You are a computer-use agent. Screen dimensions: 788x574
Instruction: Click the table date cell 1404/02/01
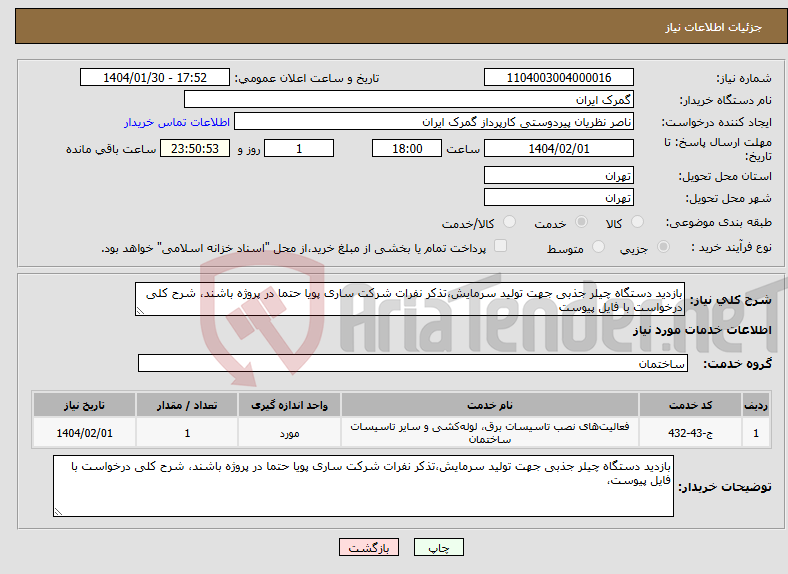point(84,432)
